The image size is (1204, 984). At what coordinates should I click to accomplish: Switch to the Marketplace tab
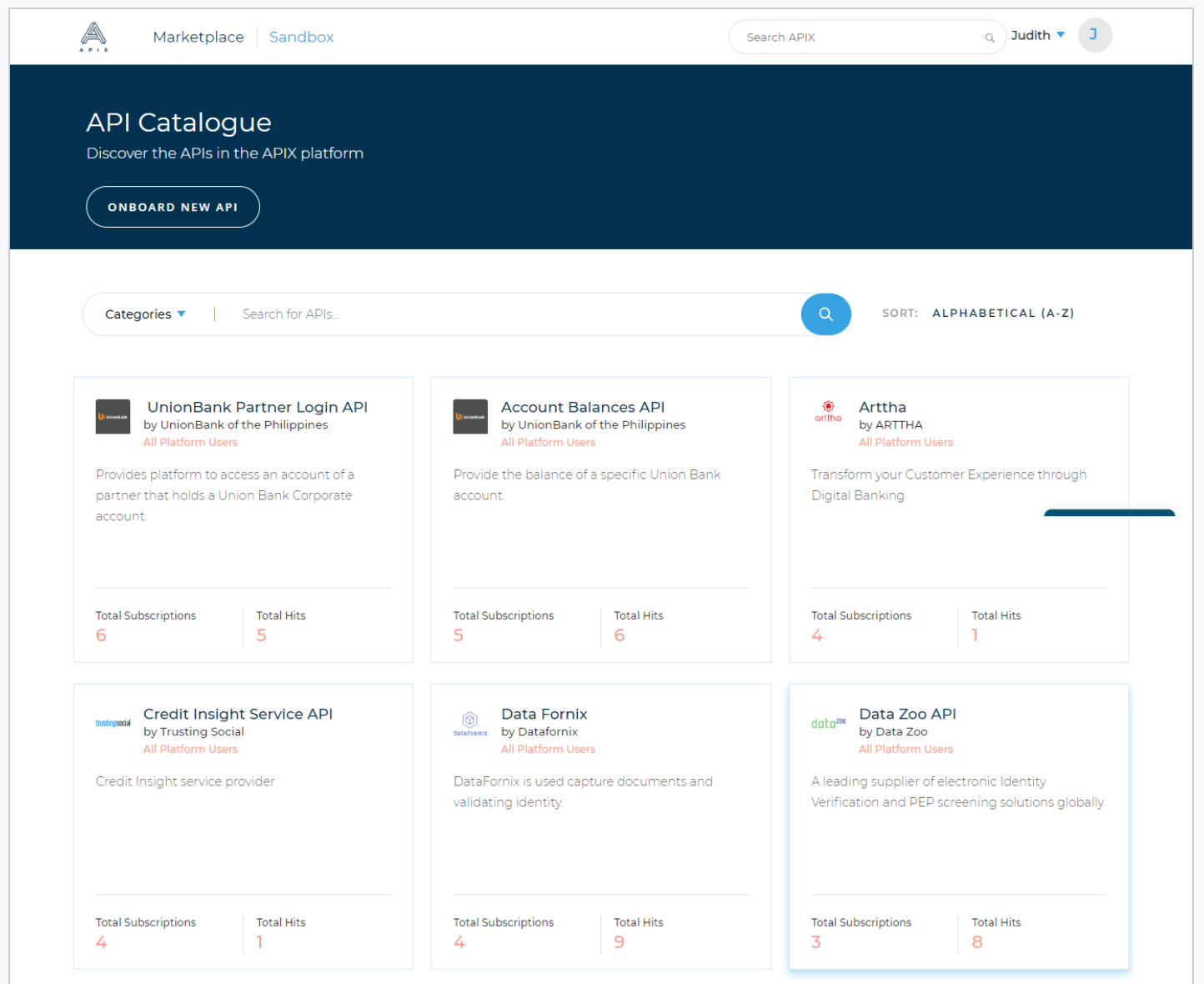tap(198, 37)
